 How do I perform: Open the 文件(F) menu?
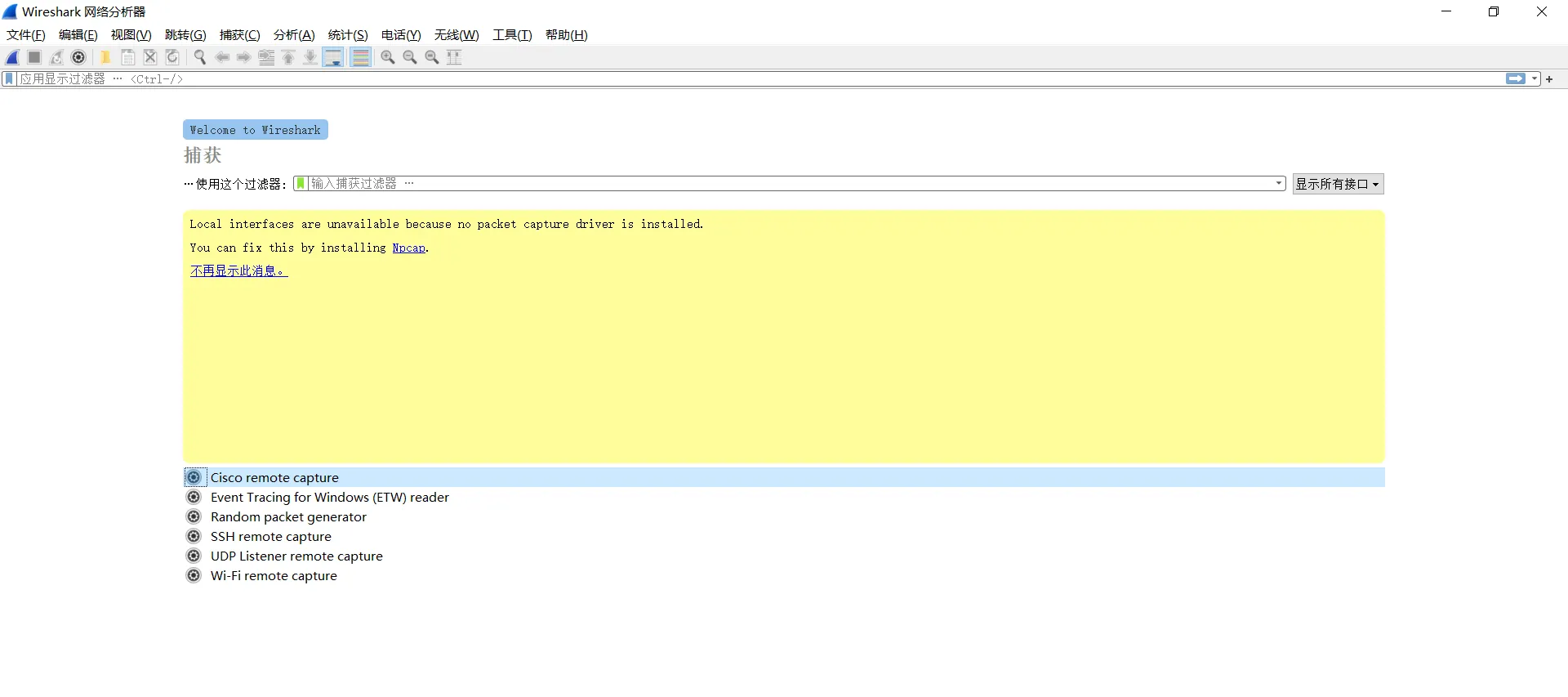(26, 35)
